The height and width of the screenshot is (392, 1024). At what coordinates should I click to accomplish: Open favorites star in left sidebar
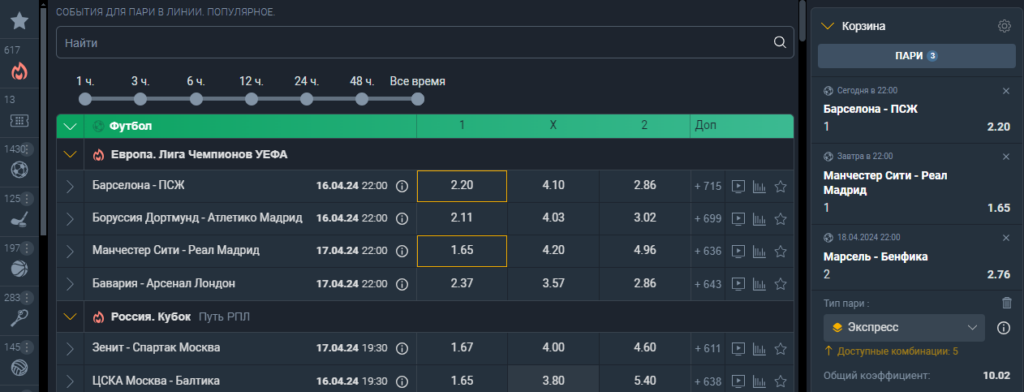[19, 21]
